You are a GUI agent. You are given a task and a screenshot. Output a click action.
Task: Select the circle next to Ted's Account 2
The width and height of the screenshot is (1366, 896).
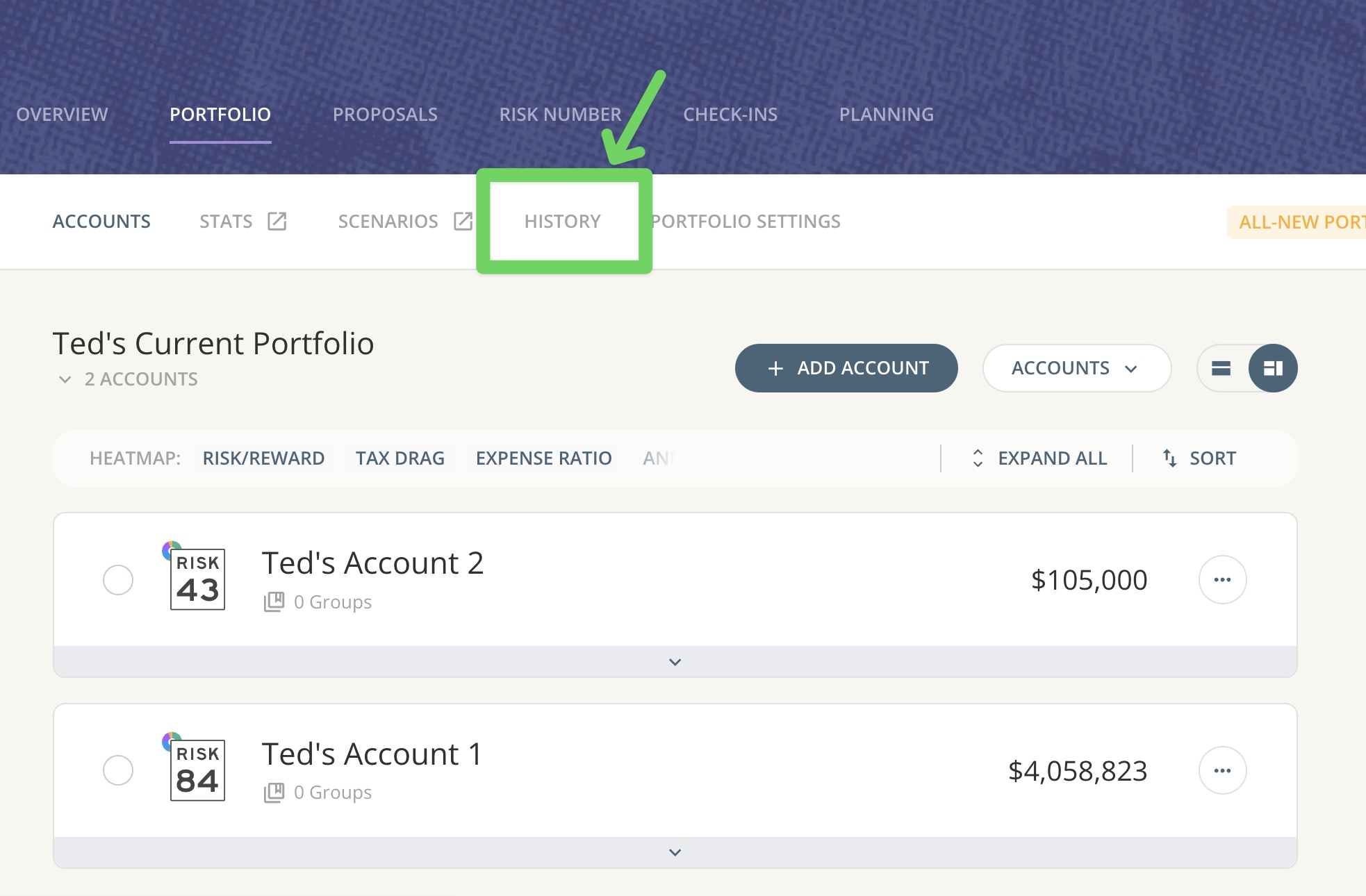[x=118, y=579]
